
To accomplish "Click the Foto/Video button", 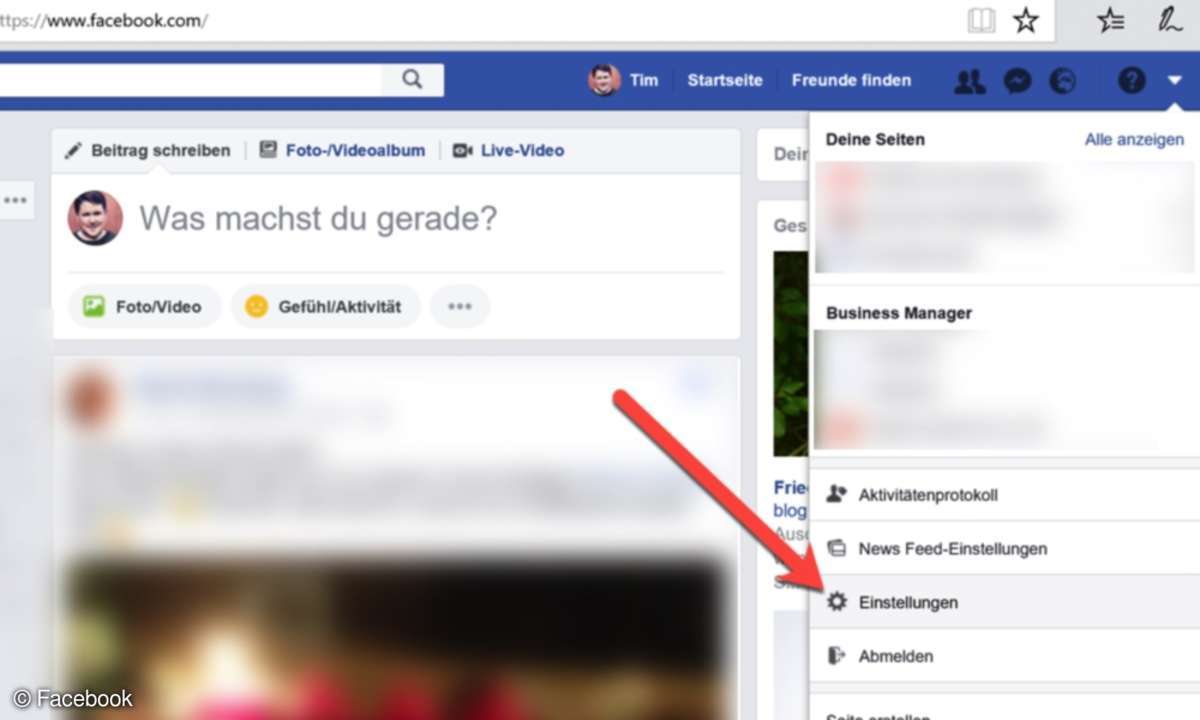I will [x=143, y=306].
